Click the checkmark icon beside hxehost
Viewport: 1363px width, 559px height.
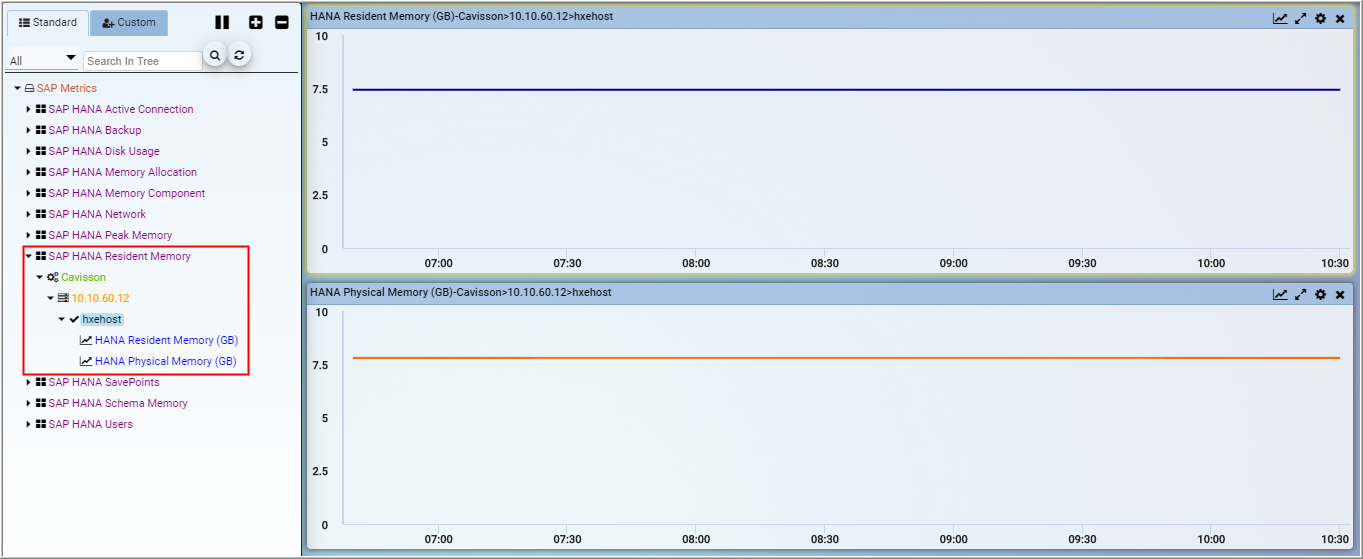[x=74, y=319]
